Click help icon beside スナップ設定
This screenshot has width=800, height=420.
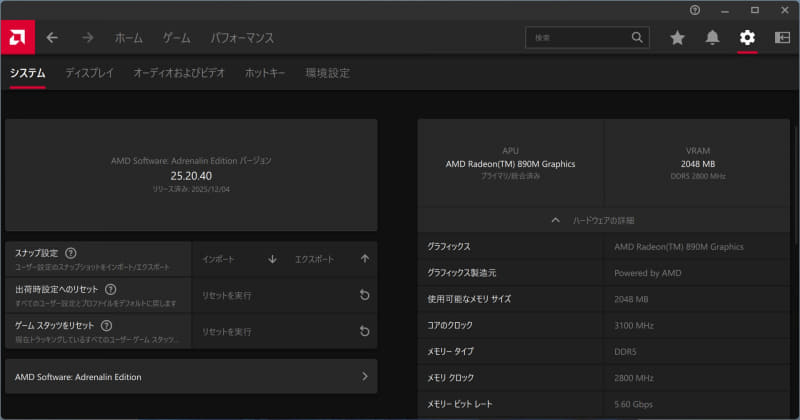(71, 253)
